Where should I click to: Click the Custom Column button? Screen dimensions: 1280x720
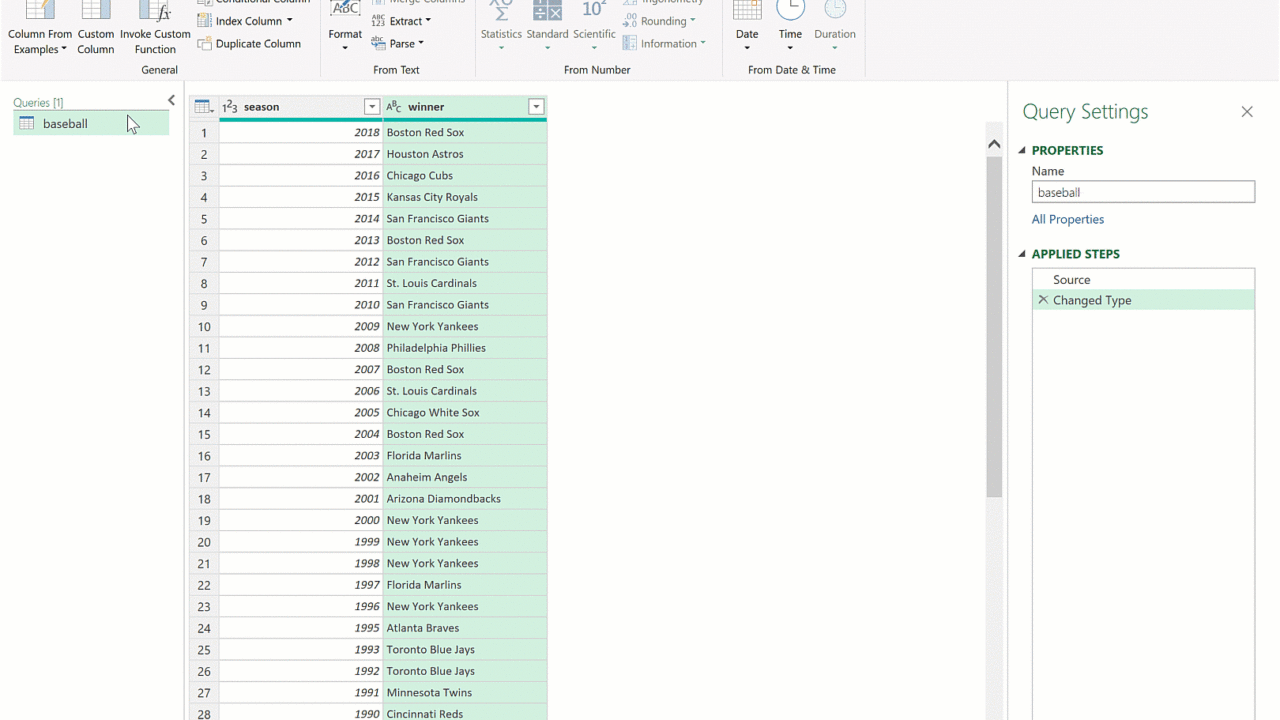coord(96,30)
